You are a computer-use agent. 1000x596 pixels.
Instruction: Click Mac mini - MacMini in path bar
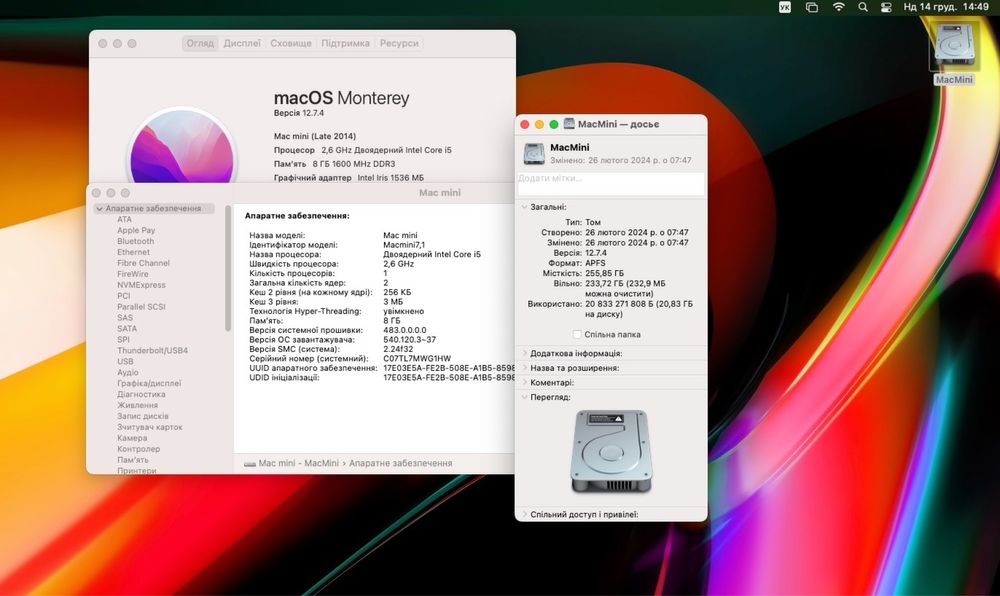point(298,463)
